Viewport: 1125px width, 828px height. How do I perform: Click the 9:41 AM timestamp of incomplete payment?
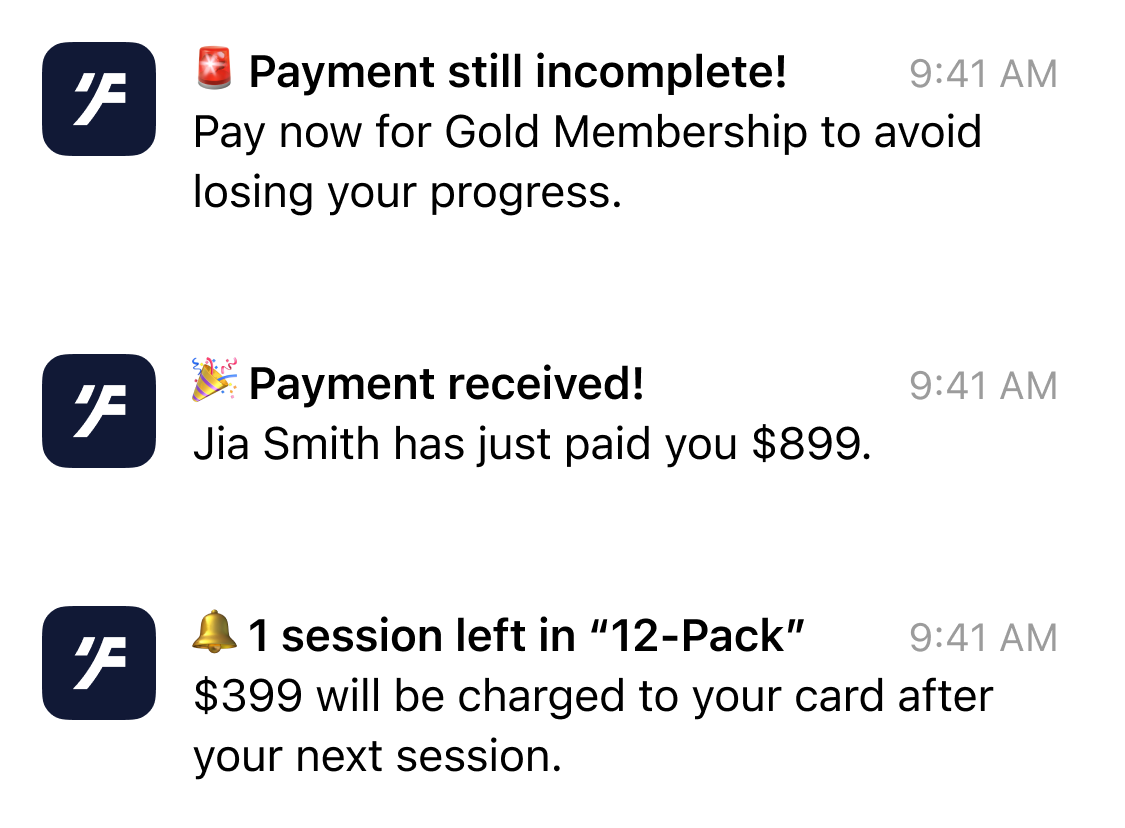pyautogui.click(x=983, y=73)
